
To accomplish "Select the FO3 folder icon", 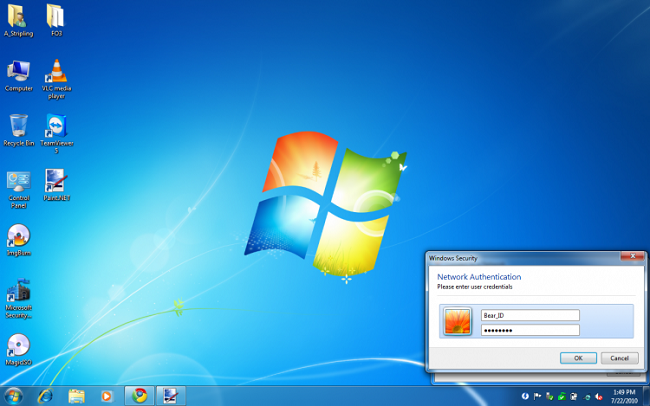I will pyautogui.click(x=57, y=17).
